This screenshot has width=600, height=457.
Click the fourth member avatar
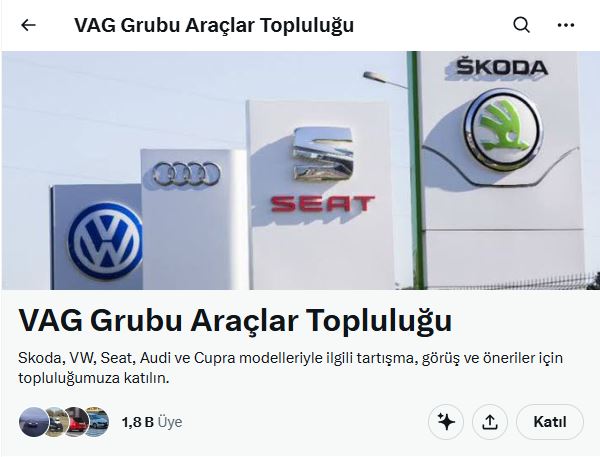[98, 422]
